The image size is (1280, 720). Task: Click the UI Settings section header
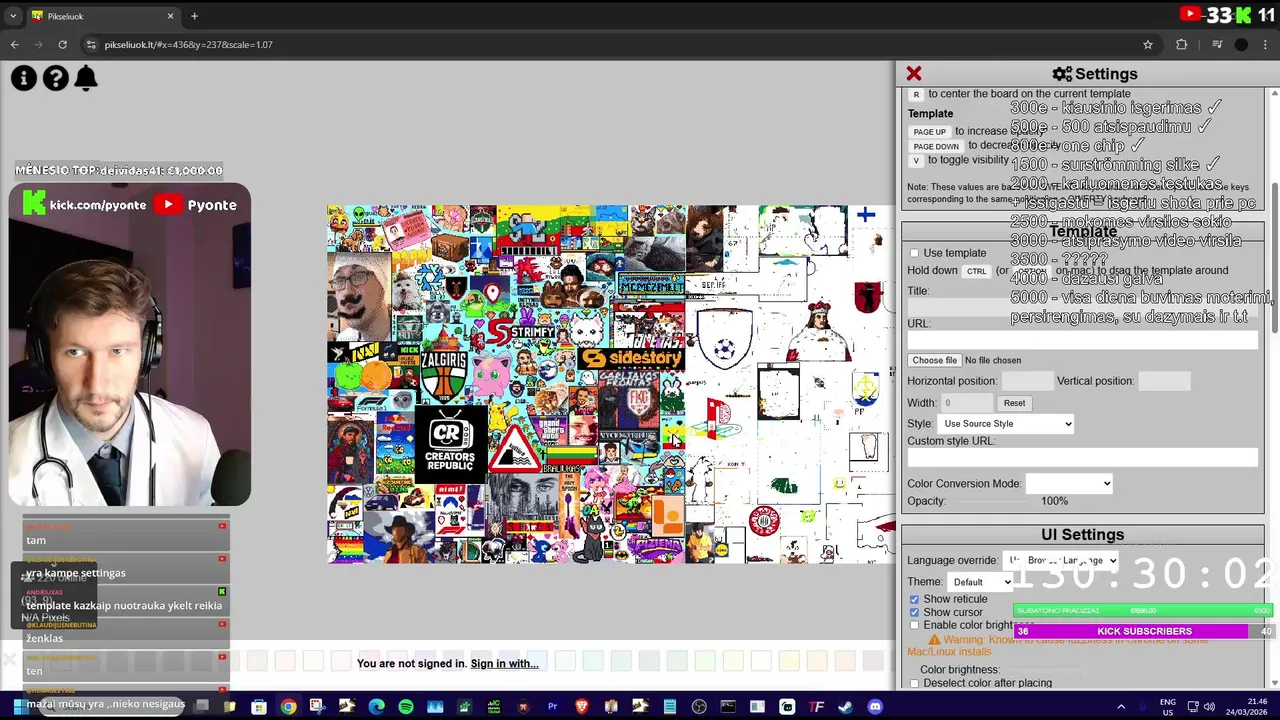[x=1082, y=535]
